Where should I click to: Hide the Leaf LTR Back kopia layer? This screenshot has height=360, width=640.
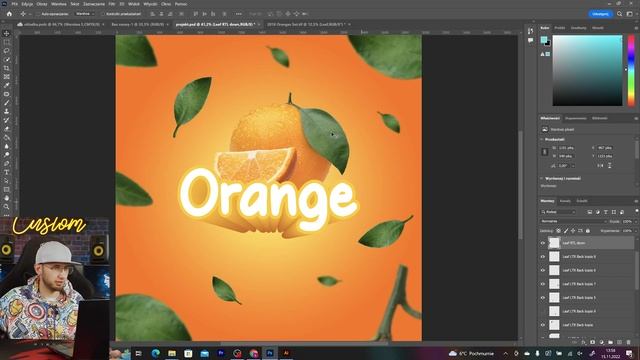pos(543,325)
